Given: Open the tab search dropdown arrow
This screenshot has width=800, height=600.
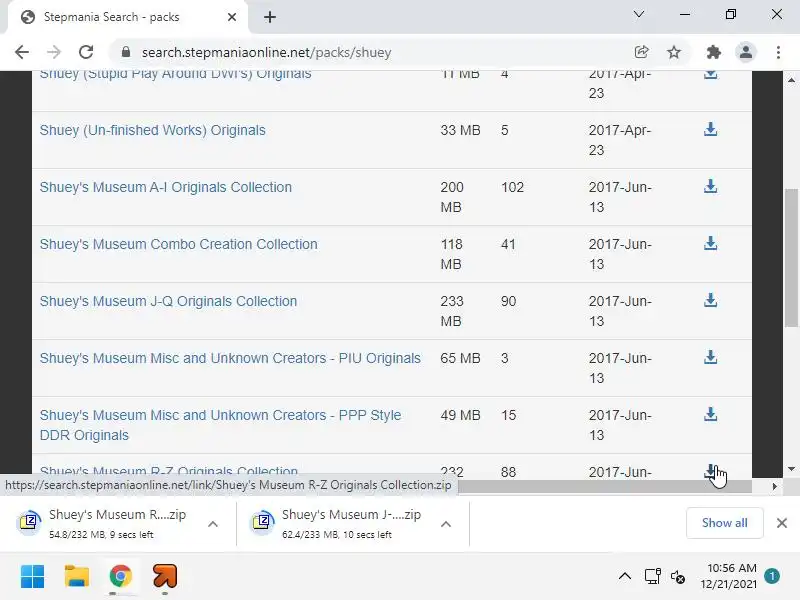Looking at the screenshot, I should [x=639, y=14].
